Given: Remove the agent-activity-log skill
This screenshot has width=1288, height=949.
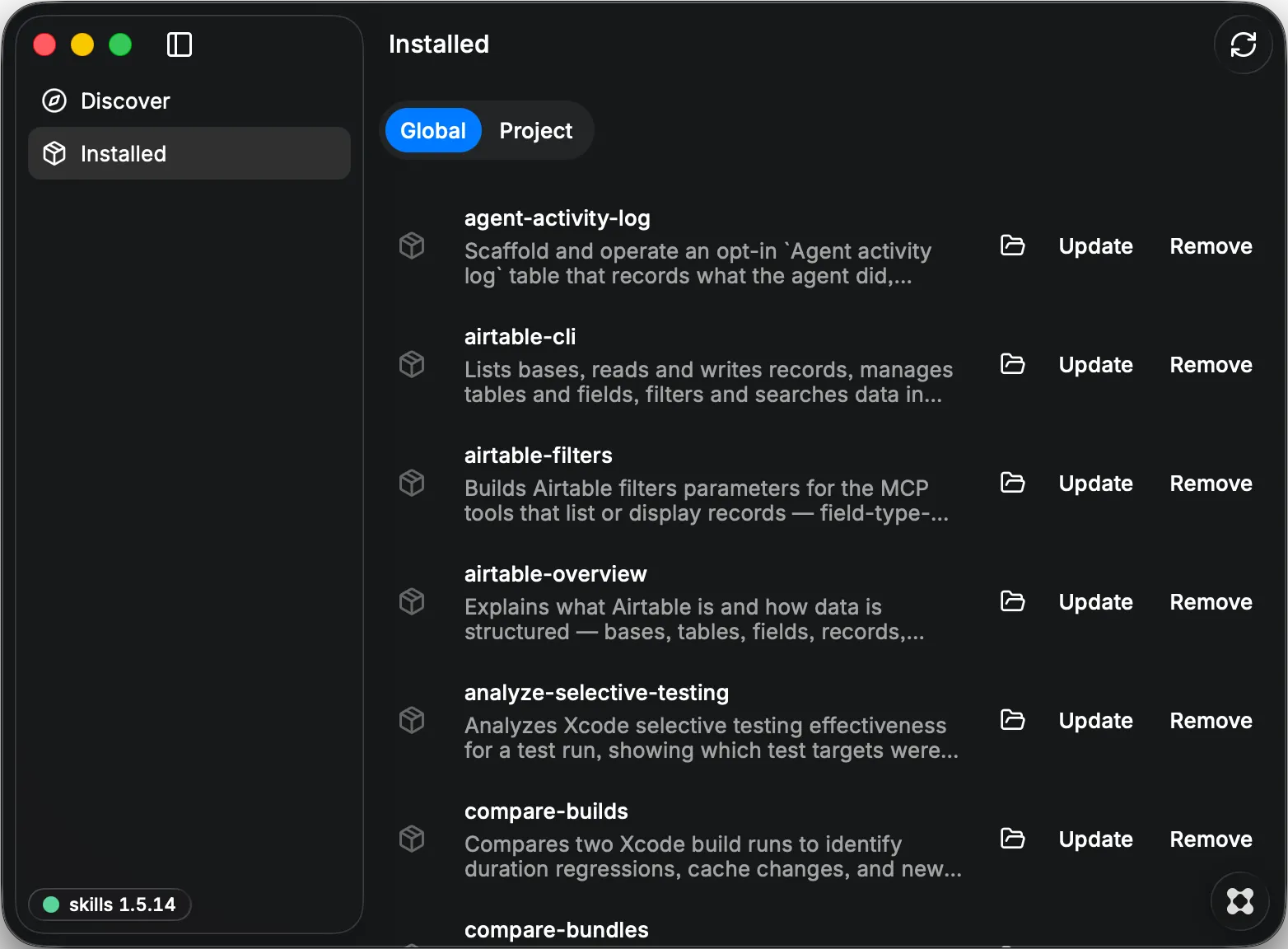Looking at the screenshot, I should pos(1211,246).
